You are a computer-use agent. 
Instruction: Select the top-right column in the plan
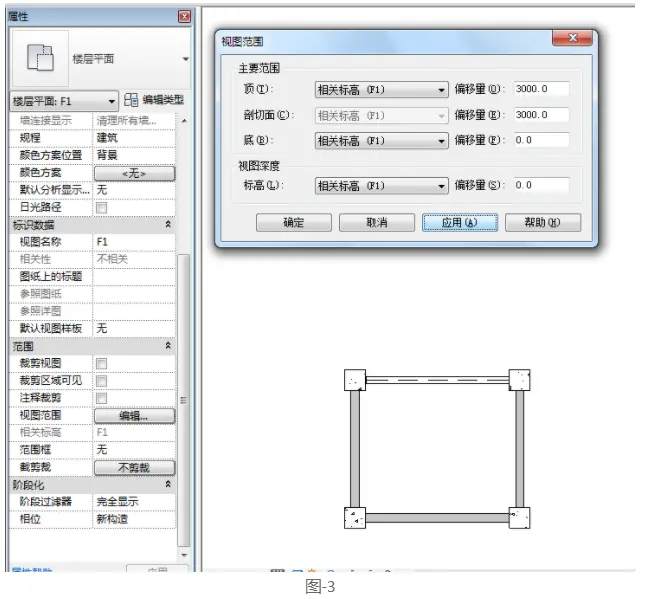(x=519, y=380)
